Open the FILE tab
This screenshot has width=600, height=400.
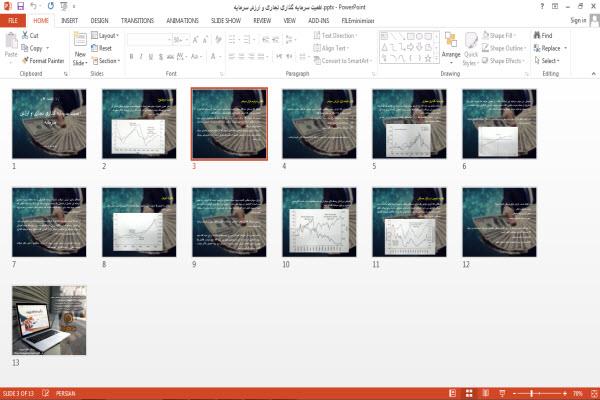coord(13,20)
